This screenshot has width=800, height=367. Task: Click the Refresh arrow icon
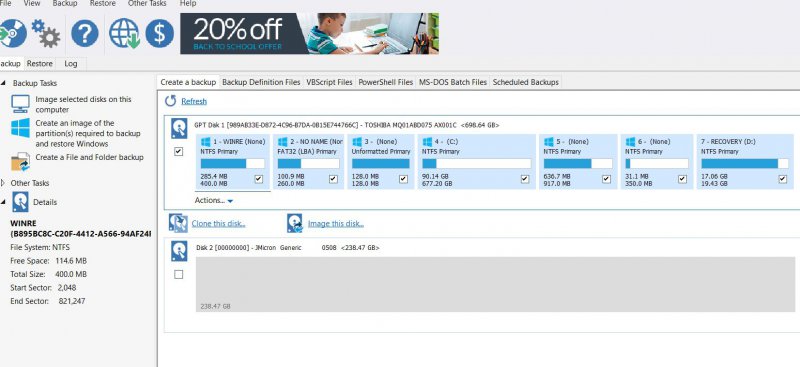coord(170,101)
